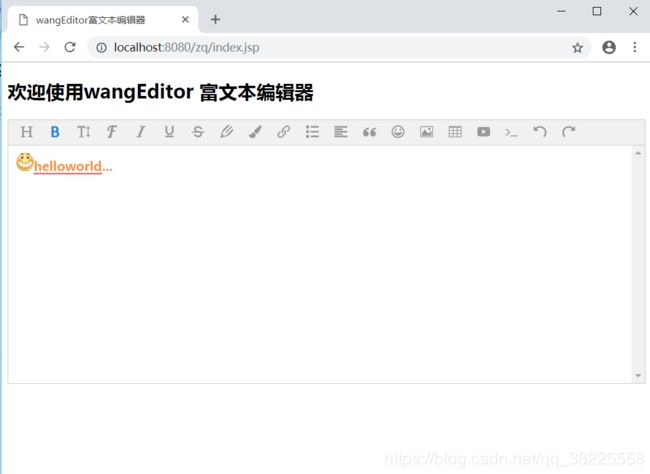Viewport: 650px width, 474px height.
Task: Go forward in browser history
Action: (x=44, y=47)
